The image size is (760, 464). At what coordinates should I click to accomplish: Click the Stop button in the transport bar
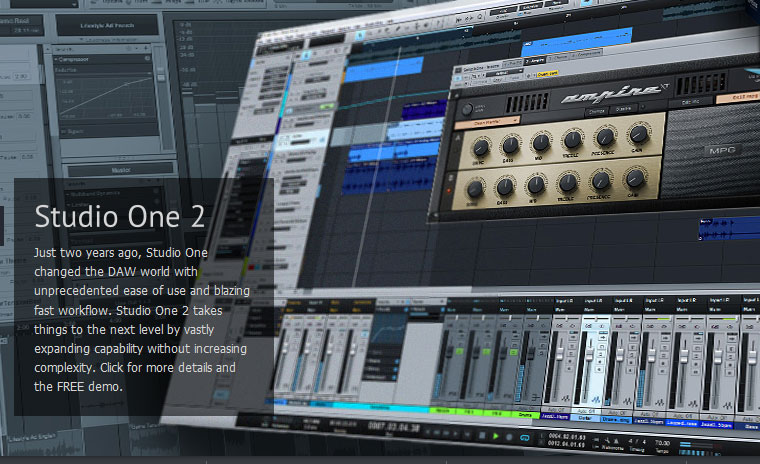point(482,435)
